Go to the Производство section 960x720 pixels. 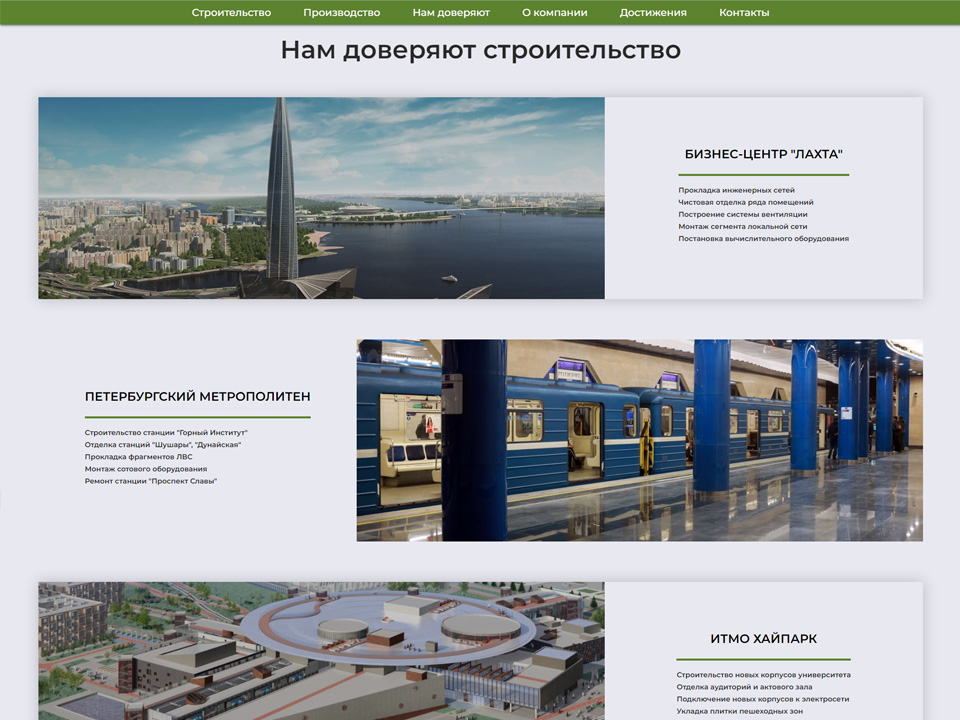click(x=341, y=13)
